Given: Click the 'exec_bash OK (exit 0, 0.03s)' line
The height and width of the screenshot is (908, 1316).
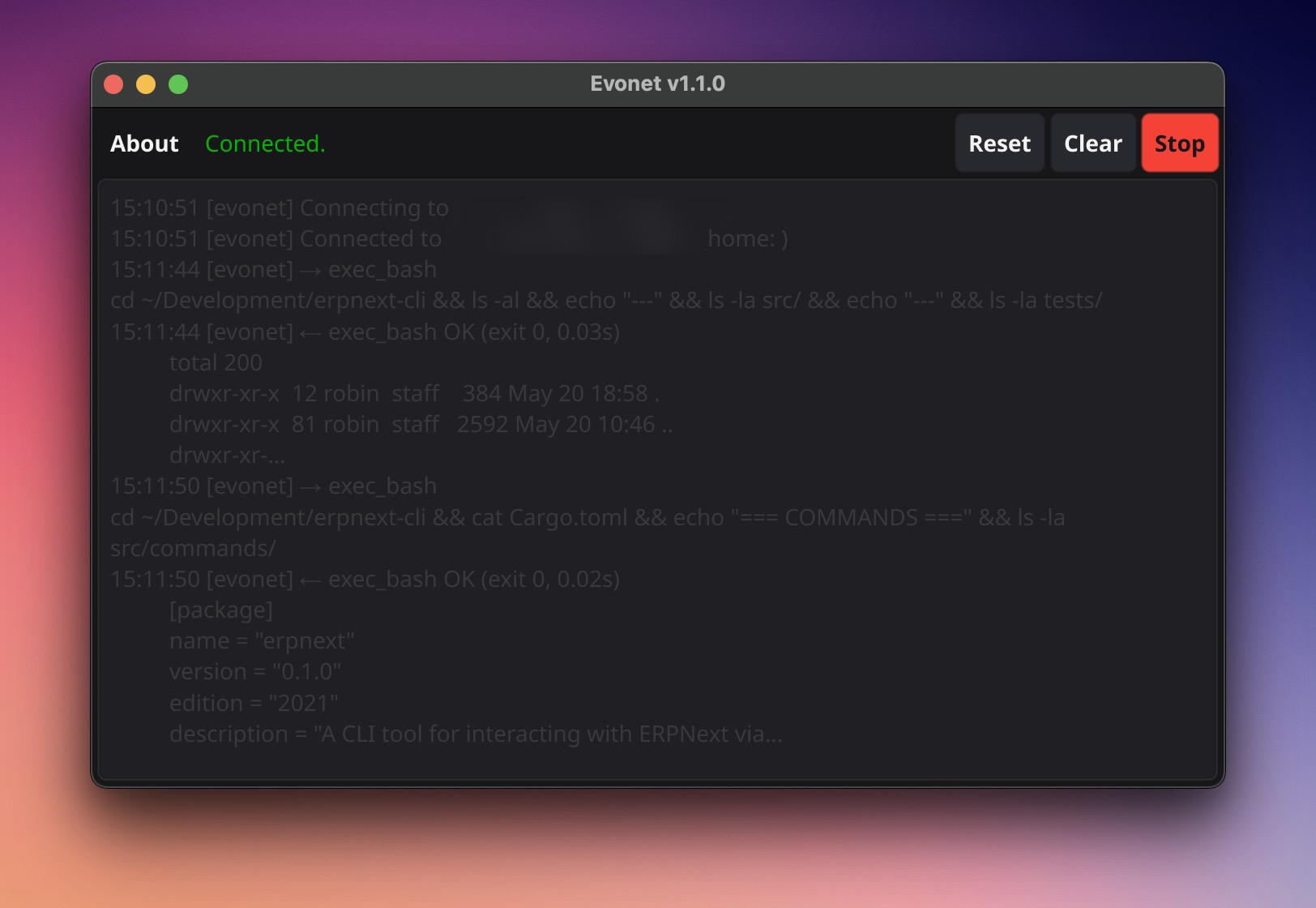Looking at the screenshot, I should 365,332.
